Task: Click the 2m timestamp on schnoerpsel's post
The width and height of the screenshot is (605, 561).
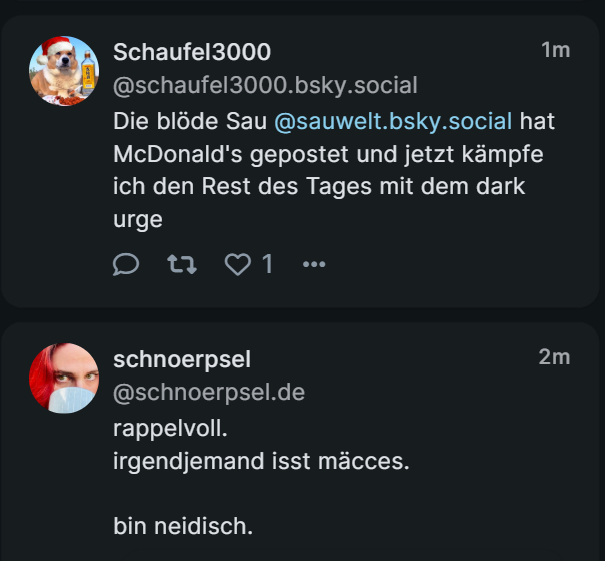Action: click(554, 357)
